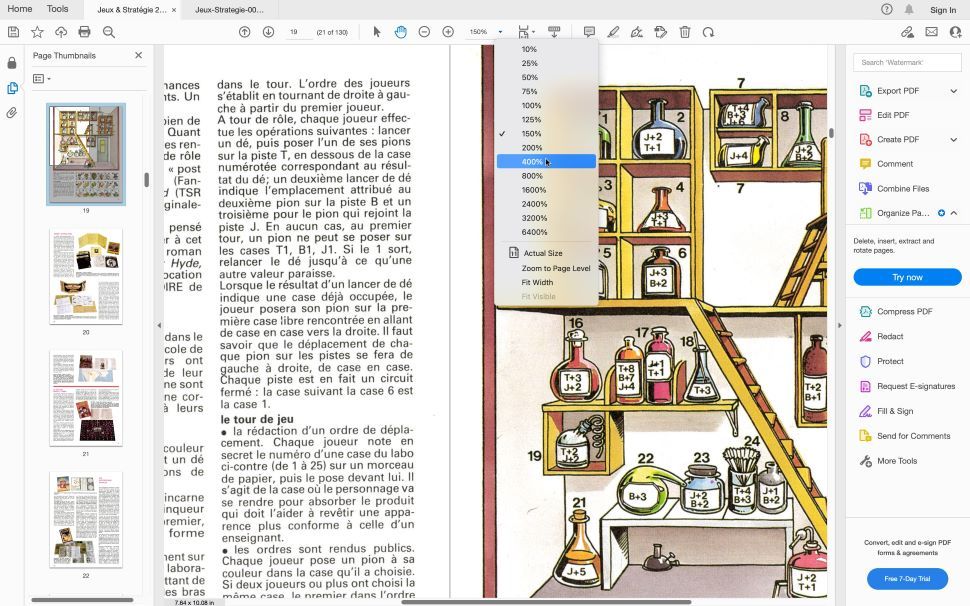Select the Hand tool in the toolbar
The image size is (970, 606).
[400, 31]
